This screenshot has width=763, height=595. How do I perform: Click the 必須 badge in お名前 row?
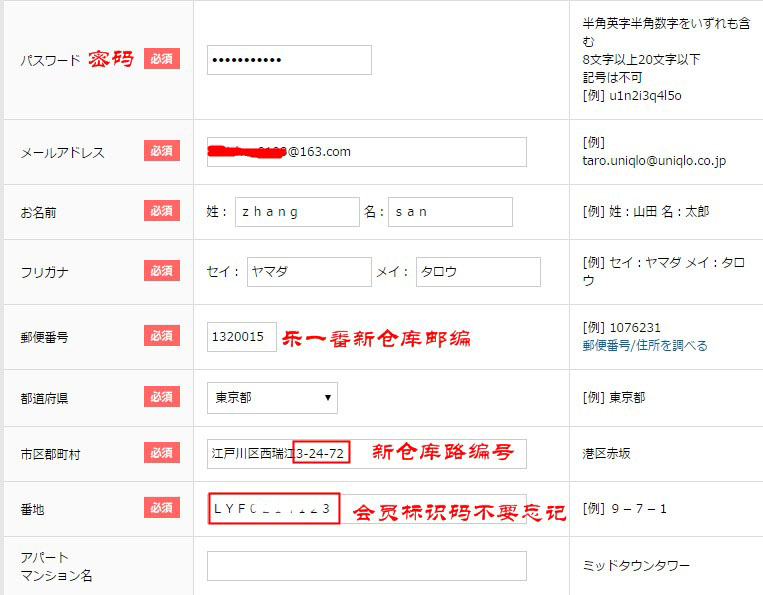[162, 211]
